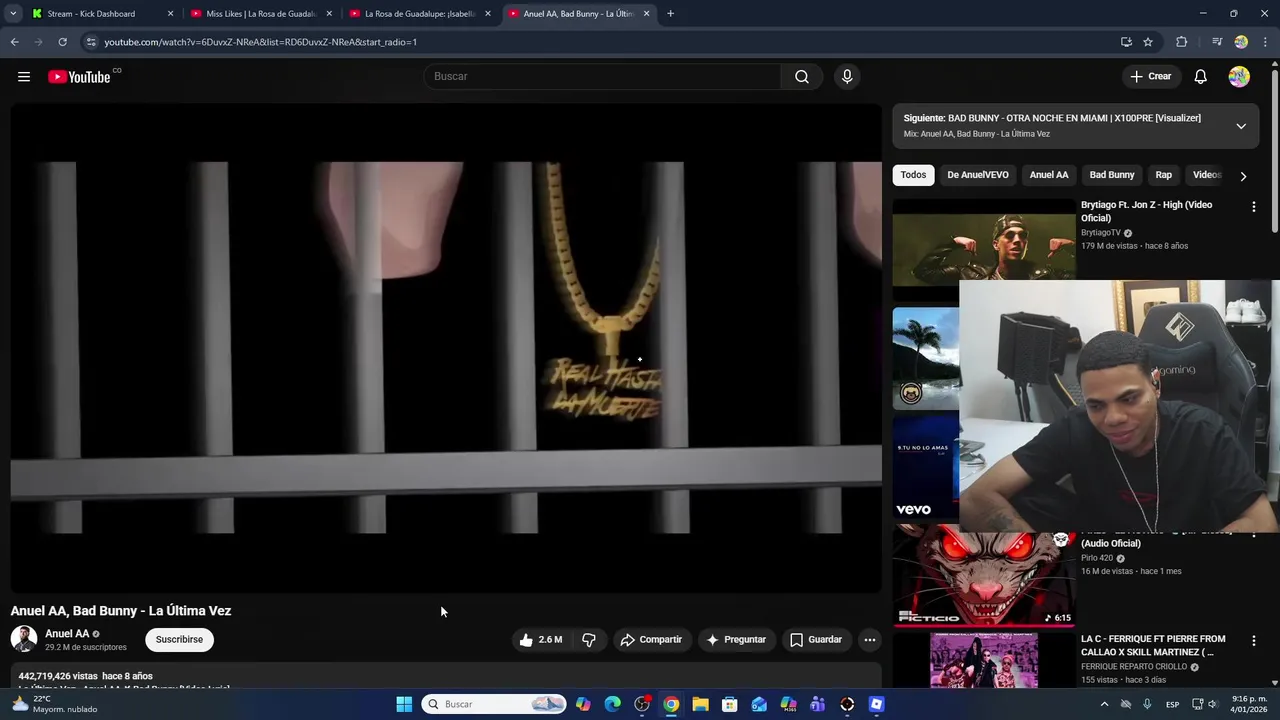Open options for the Brytiago High video

coord(1253,207)
